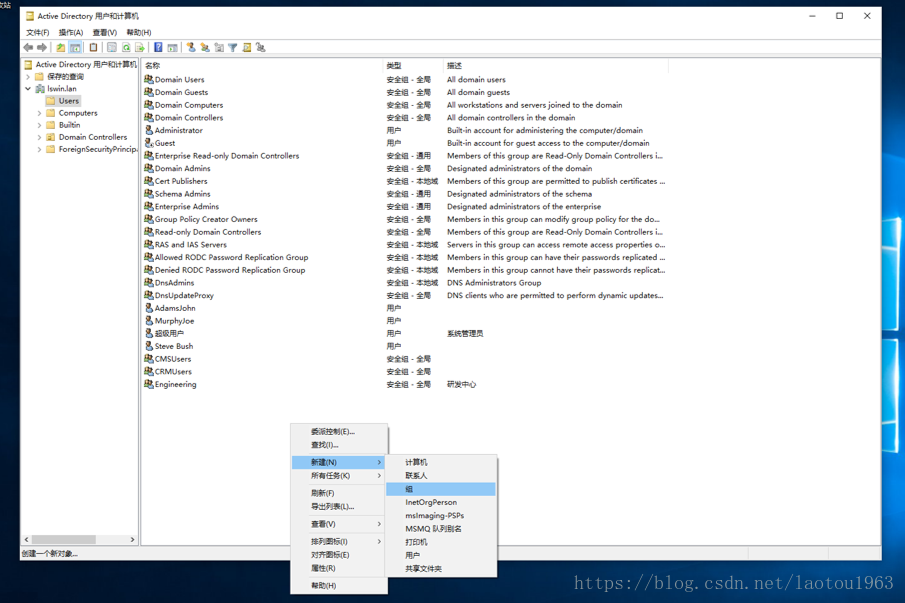The image size is (905, 603).
Task: Click the Back arrow toolbar icon
Action: (28, 47)
